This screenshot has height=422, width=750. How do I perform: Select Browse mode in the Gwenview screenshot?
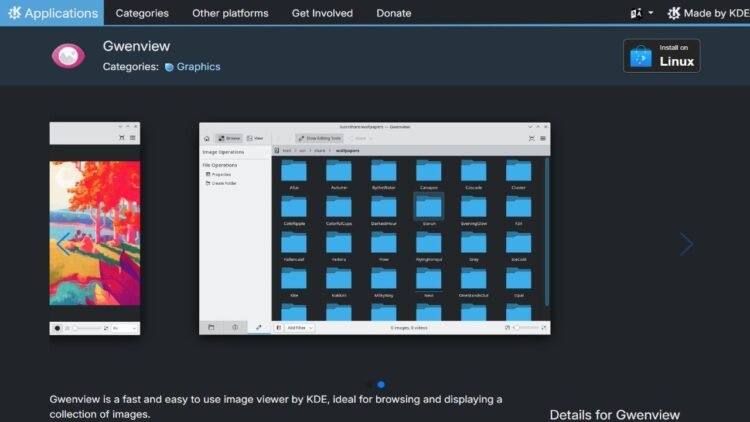click(229, 138)
